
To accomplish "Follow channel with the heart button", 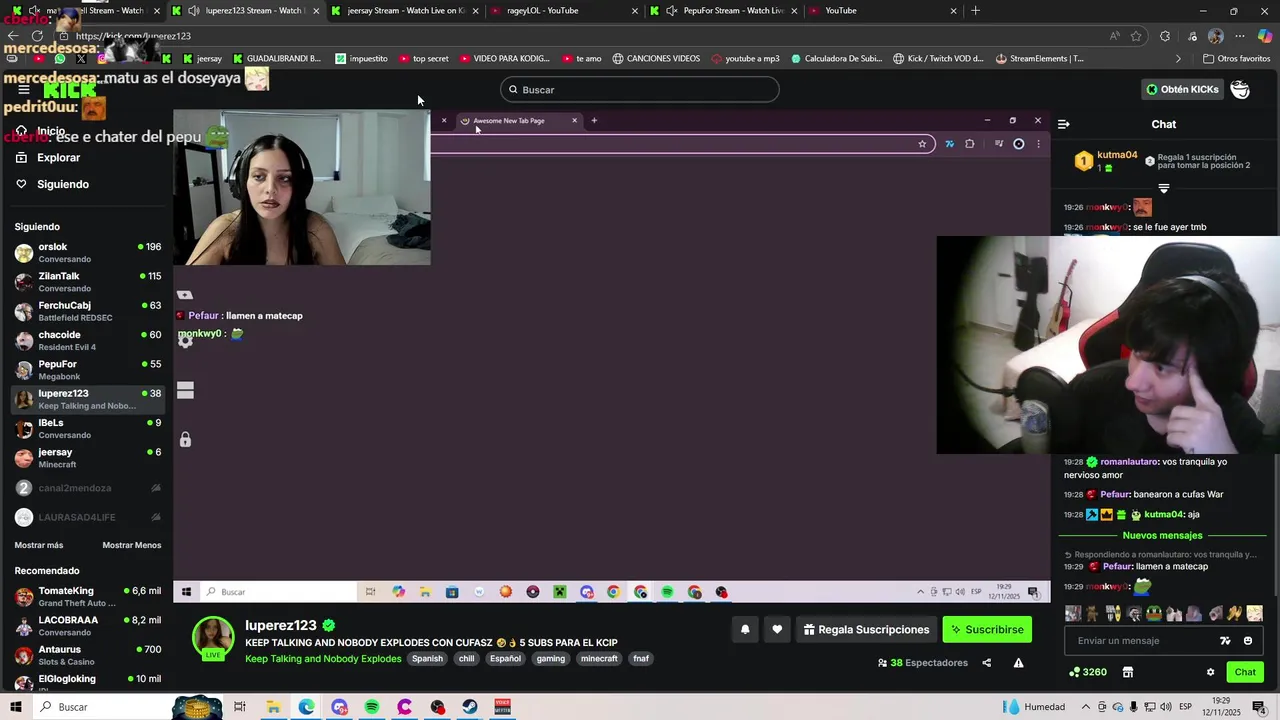I will pyautogui.click(x=777, y=629).
